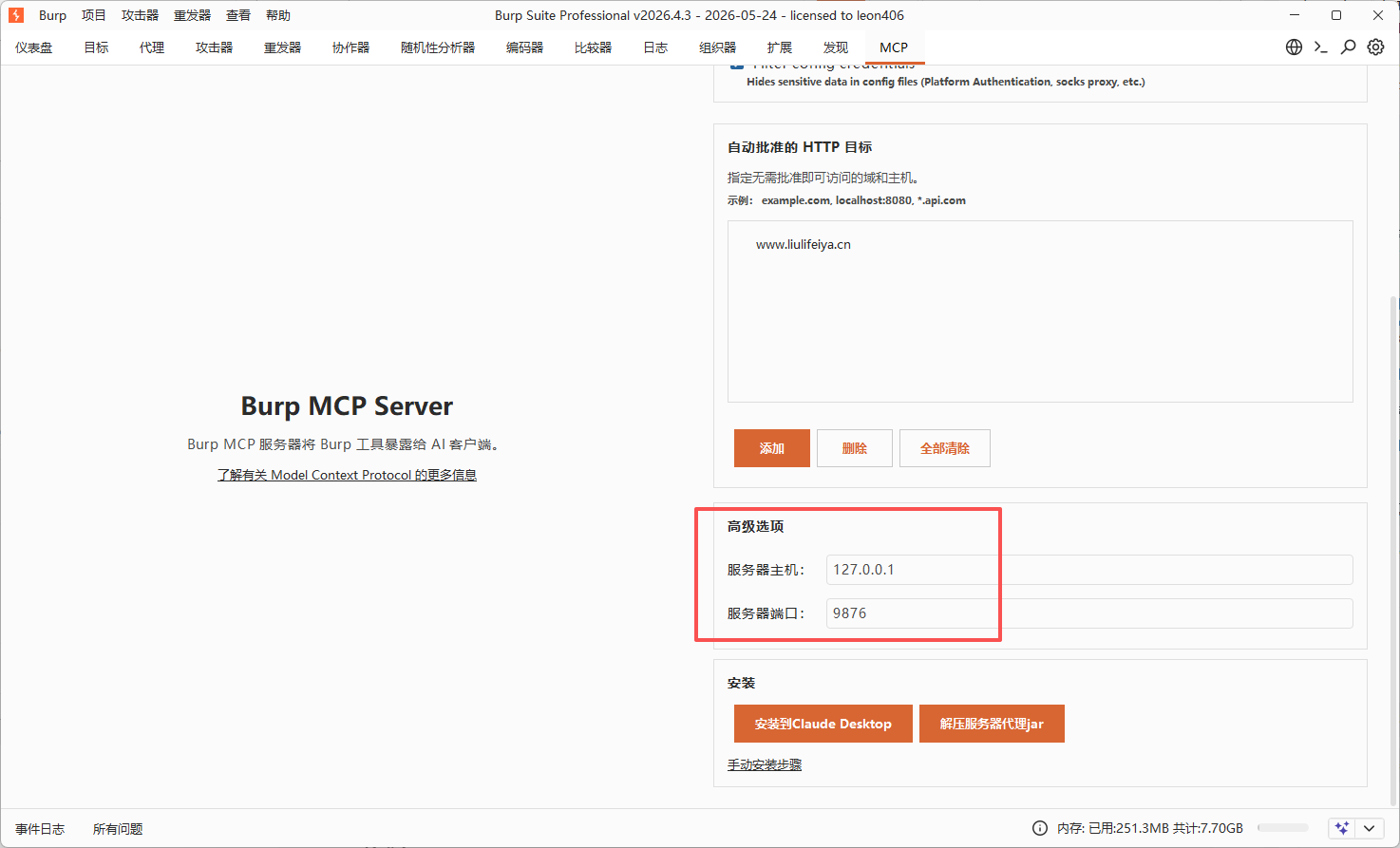Open the 项目 menu

[94, 15]
